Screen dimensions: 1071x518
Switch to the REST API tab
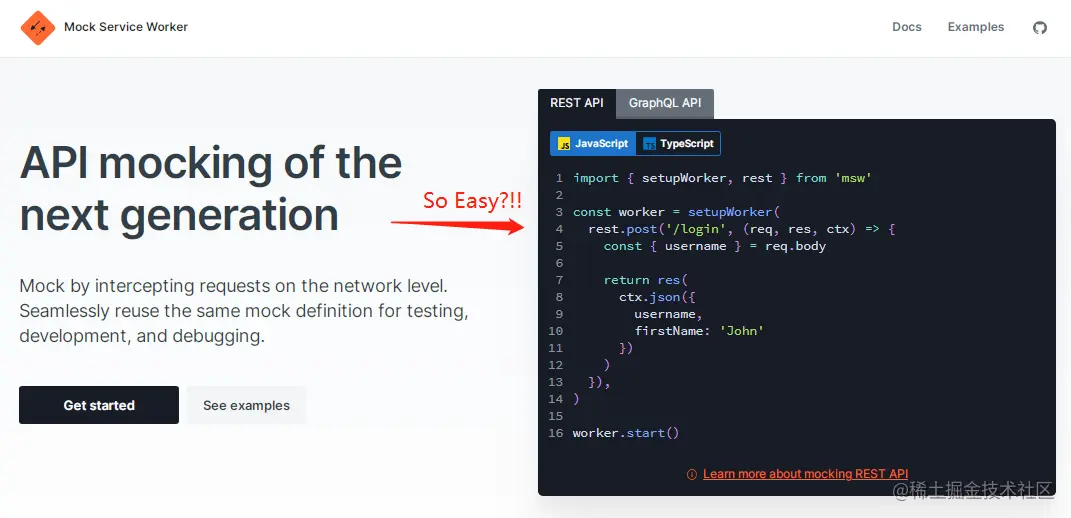point(576,103)
